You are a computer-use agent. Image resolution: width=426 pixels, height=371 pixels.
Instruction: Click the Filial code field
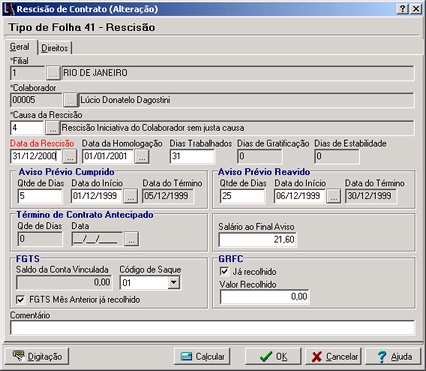point(28,73)
